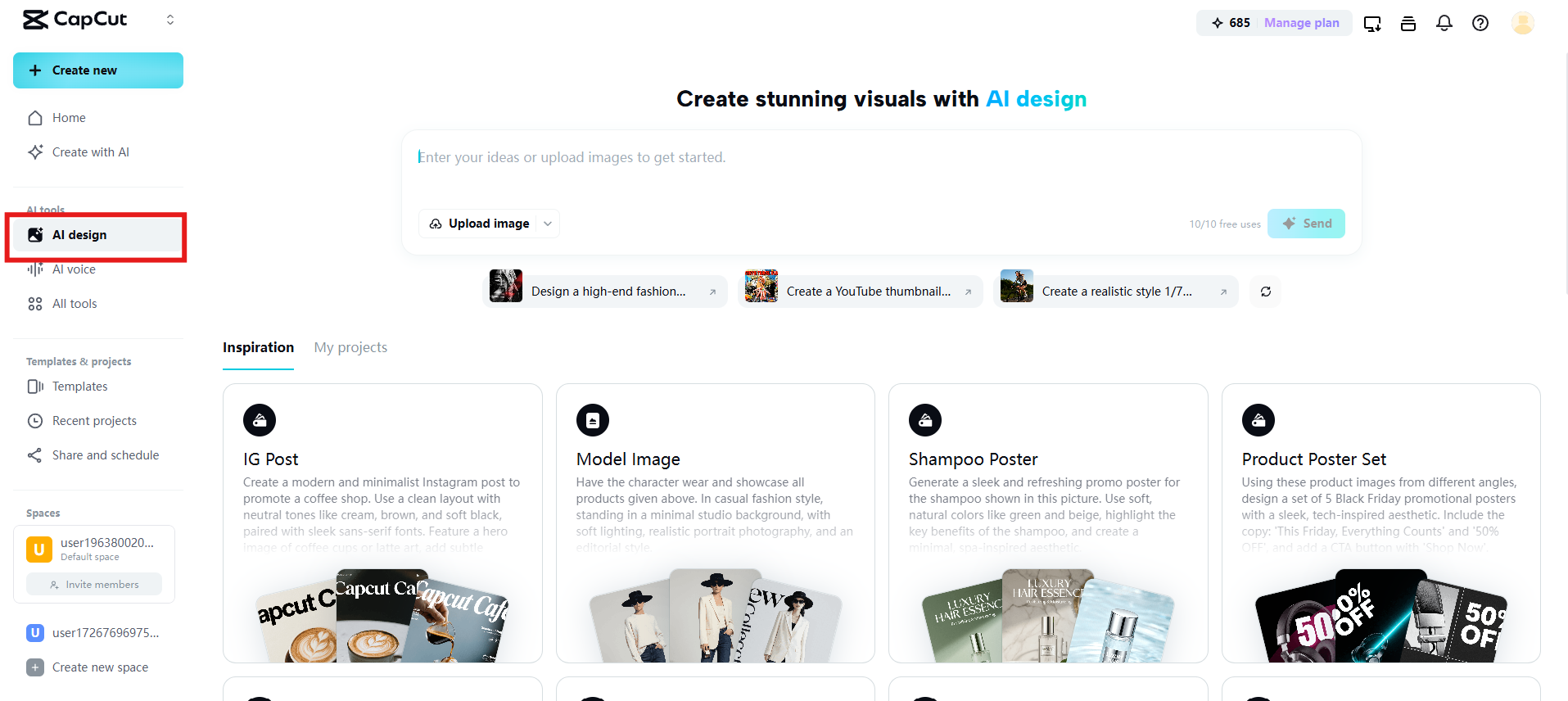The width and height of the screenshot is (1568, 701).
Task: Click the Home house icon
Action: 35,118
